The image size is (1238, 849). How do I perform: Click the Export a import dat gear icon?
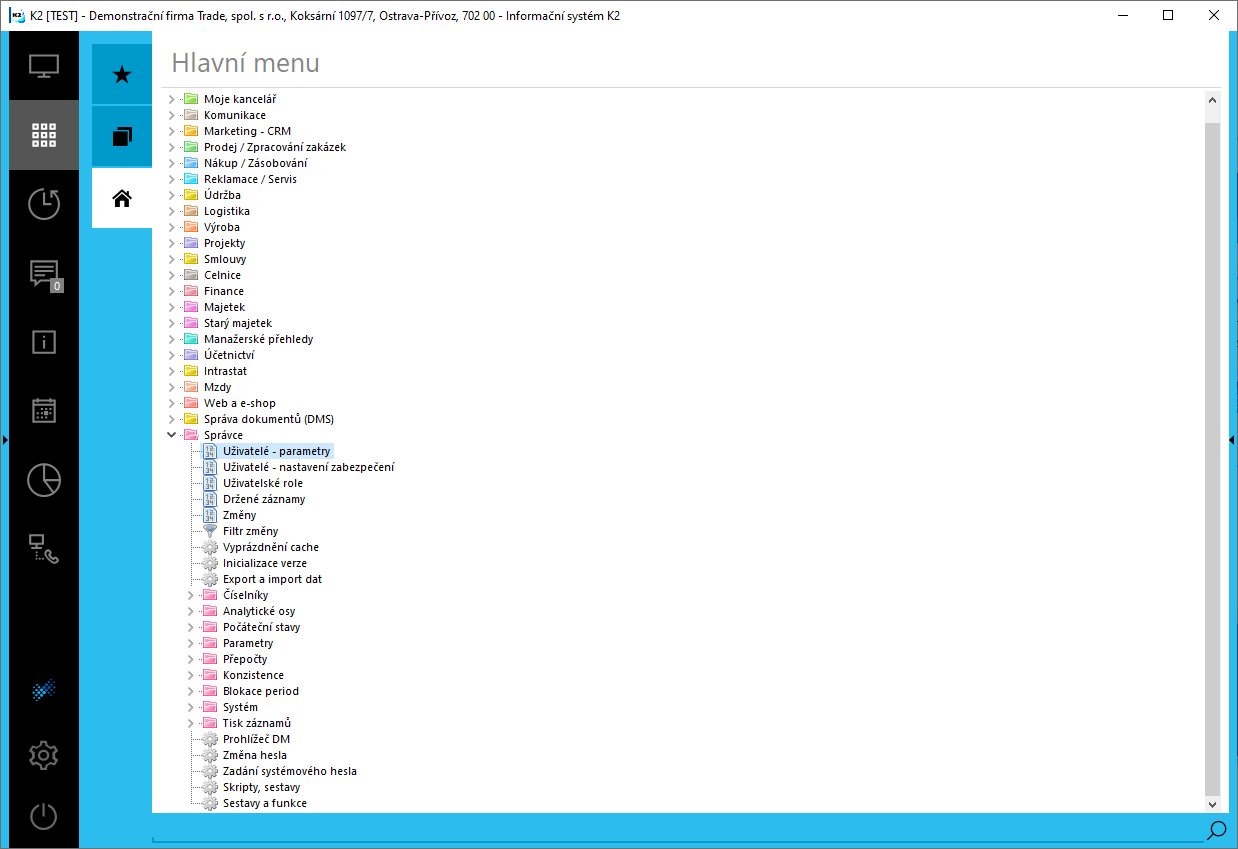[x=210, y=579]
